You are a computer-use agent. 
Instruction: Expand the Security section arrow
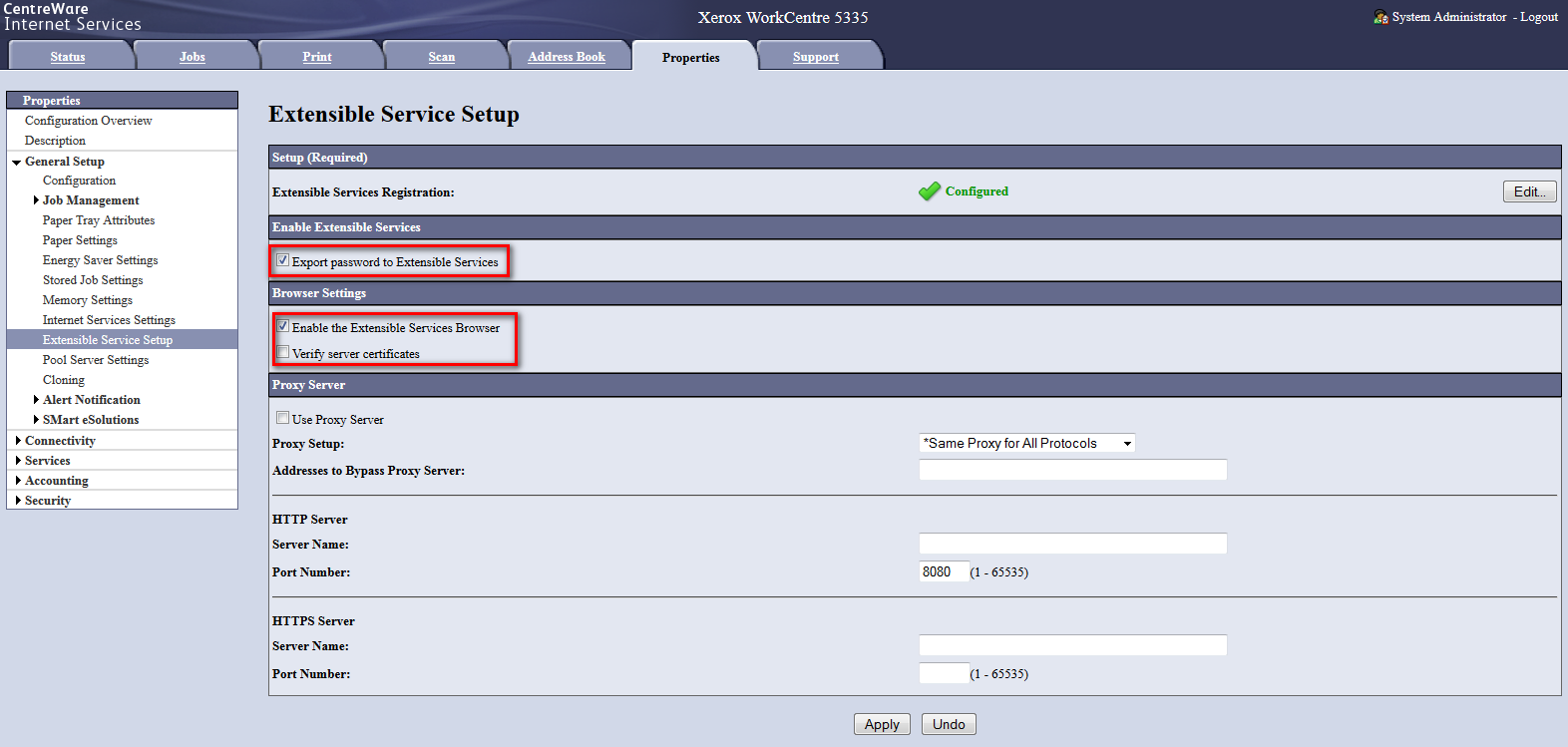tap(18, 501)
